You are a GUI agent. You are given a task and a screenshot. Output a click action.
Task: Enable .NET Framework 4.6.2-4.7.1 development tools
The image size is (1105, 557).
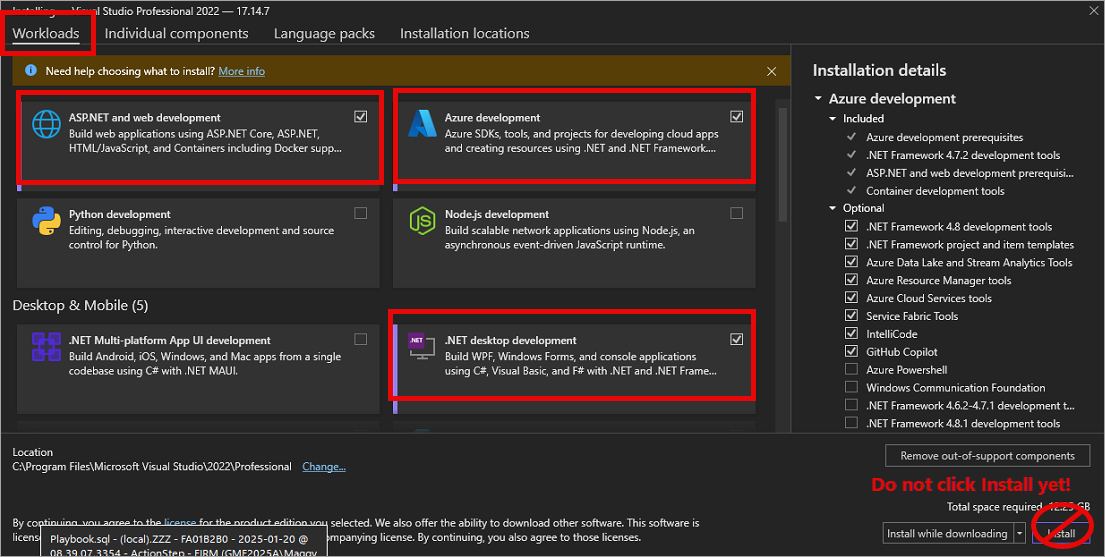(851, 405)
